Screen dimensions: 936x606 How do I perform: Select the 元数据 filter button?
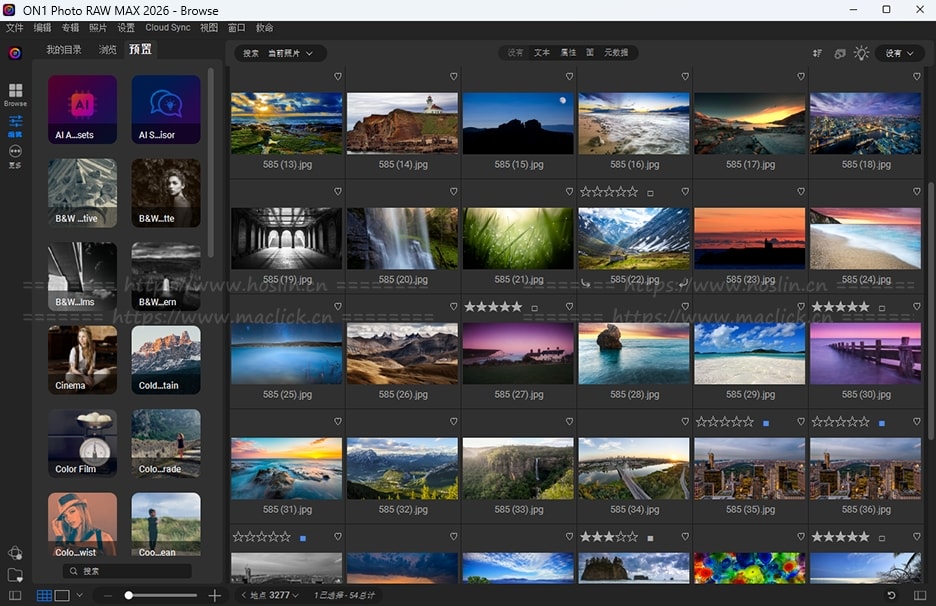[617, 53]
